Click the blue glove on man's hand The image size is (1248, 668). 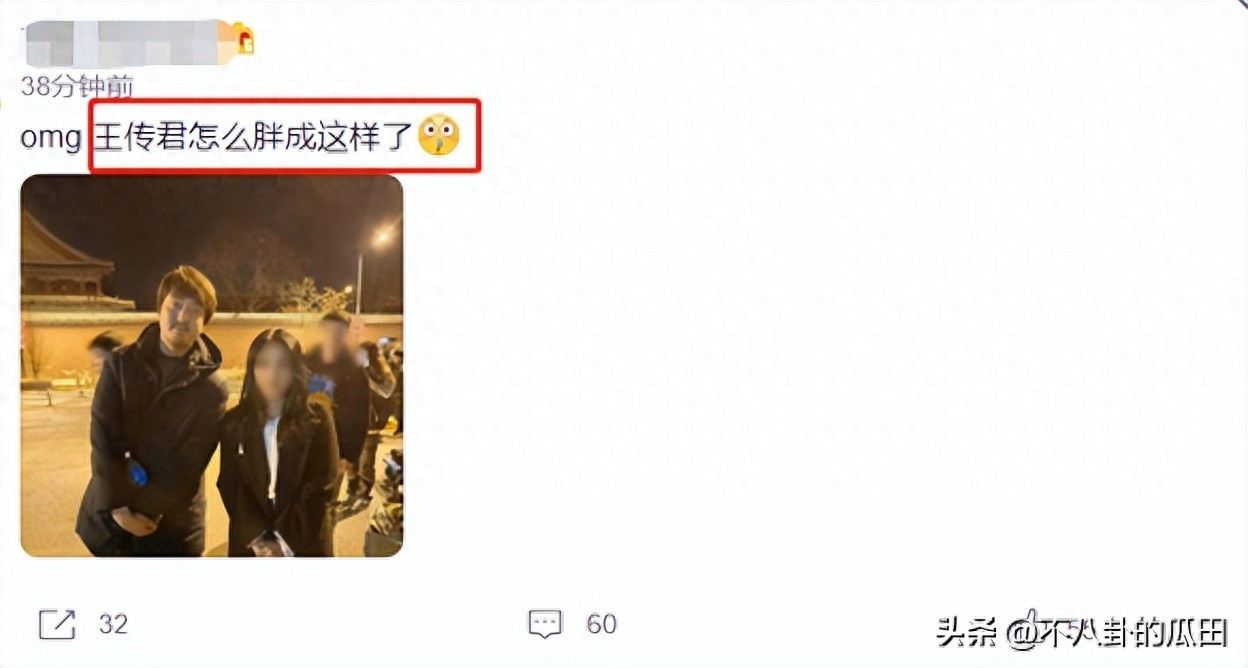pyautogui.click(x=137, y=470)
